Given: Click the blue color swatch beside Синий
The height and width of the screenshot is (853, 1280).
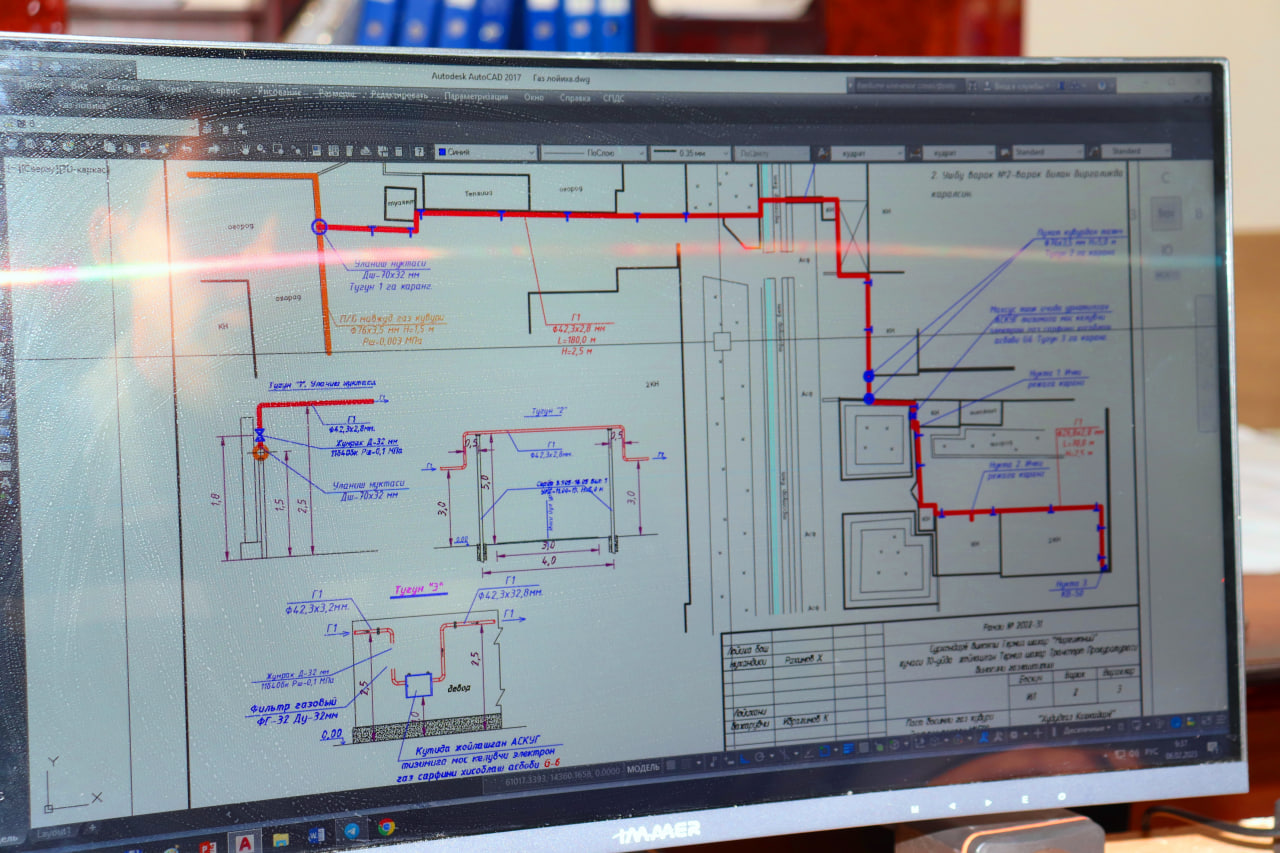Looking at the screenshot, I should coord(441,153).
